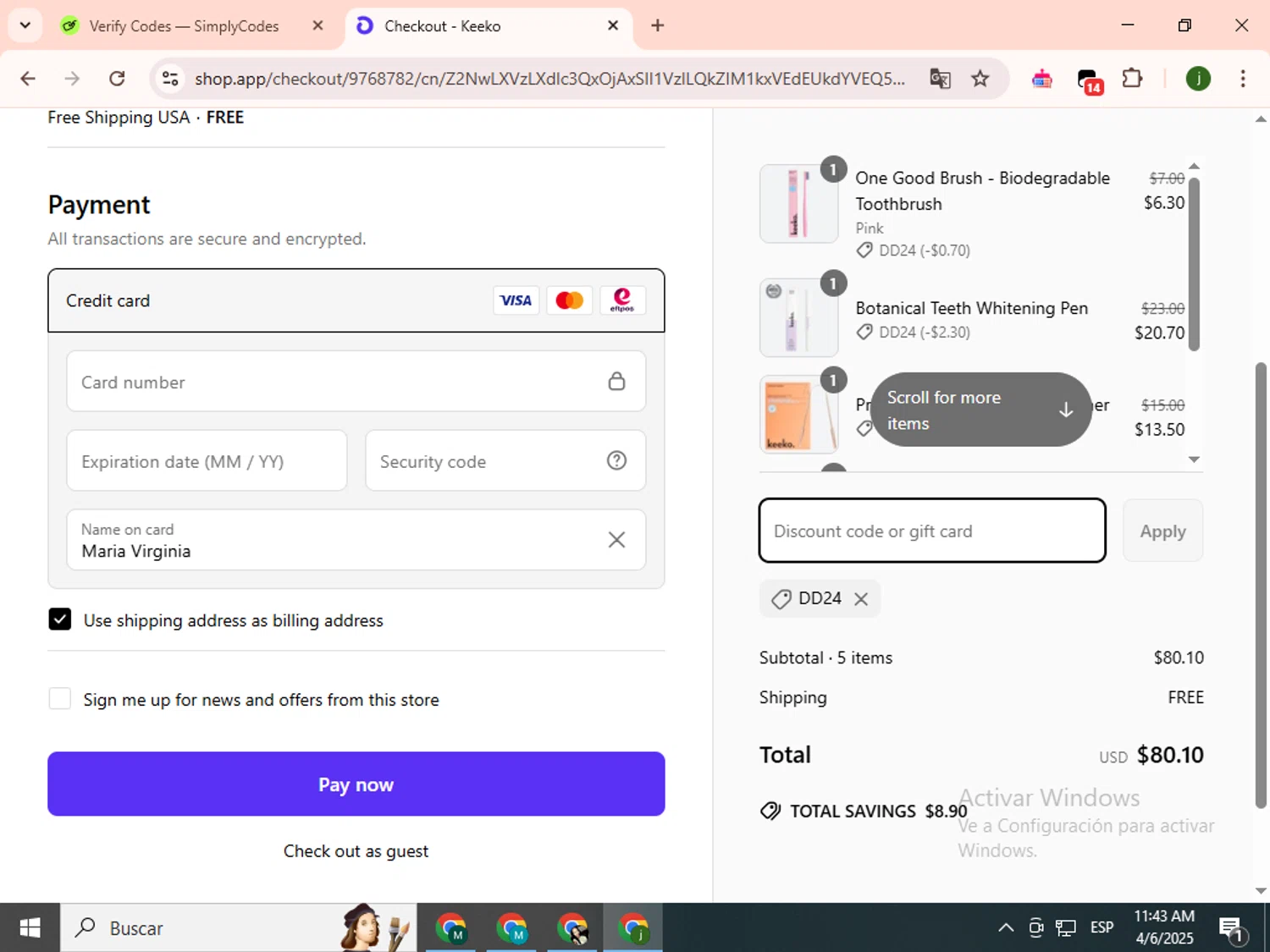The image size is (1270, 952).
Task: Click Check out as guest link
Action: (356, 851)
